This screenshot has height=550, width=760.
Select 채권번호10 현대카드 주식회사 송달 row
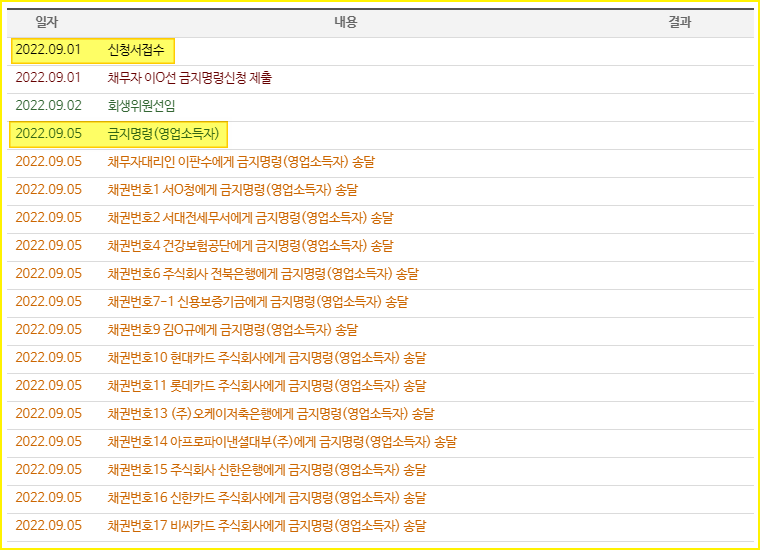pyautogui.click(x=267, y=358)
